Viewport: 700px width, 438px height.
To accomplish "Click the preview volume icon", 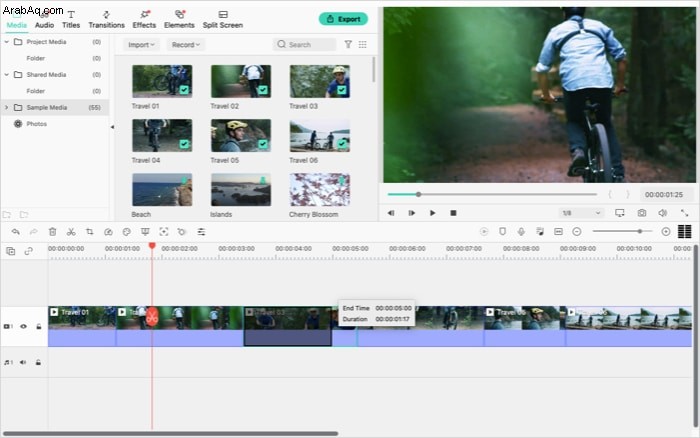I will 662,213.
